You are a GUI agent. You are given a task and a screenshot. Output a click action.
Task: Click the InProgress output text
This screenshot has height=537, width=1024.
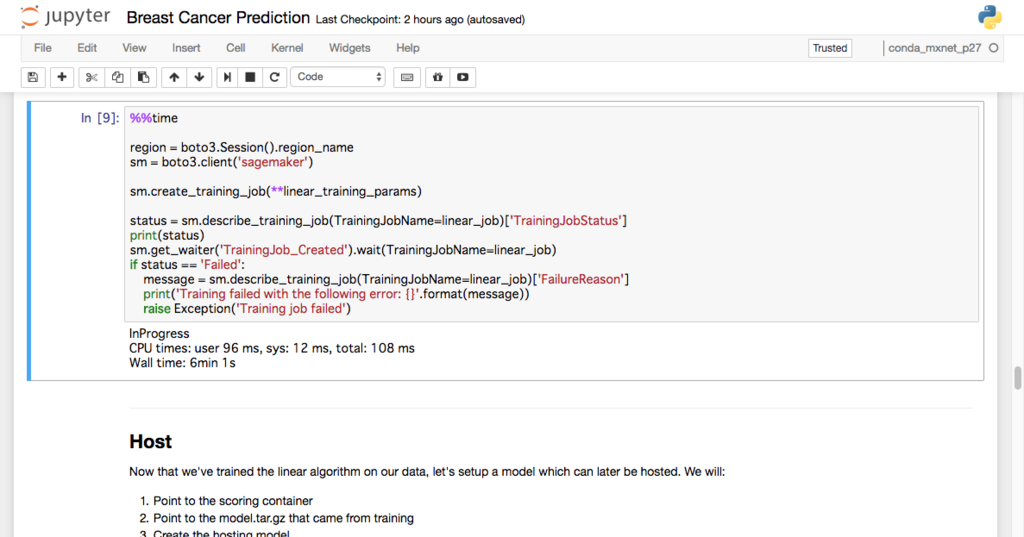(x=159, y=333)
